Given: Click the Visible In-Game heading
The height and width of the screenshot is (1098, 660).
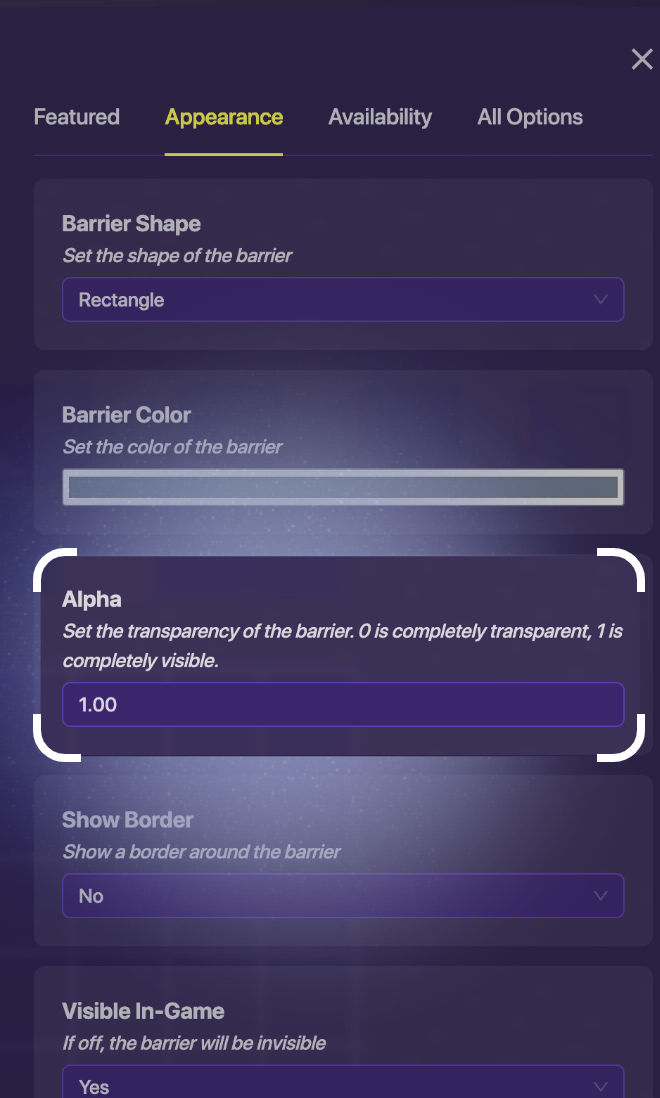Looking at the screenshot, I should pyautogui.click(x=143, y=1011).
